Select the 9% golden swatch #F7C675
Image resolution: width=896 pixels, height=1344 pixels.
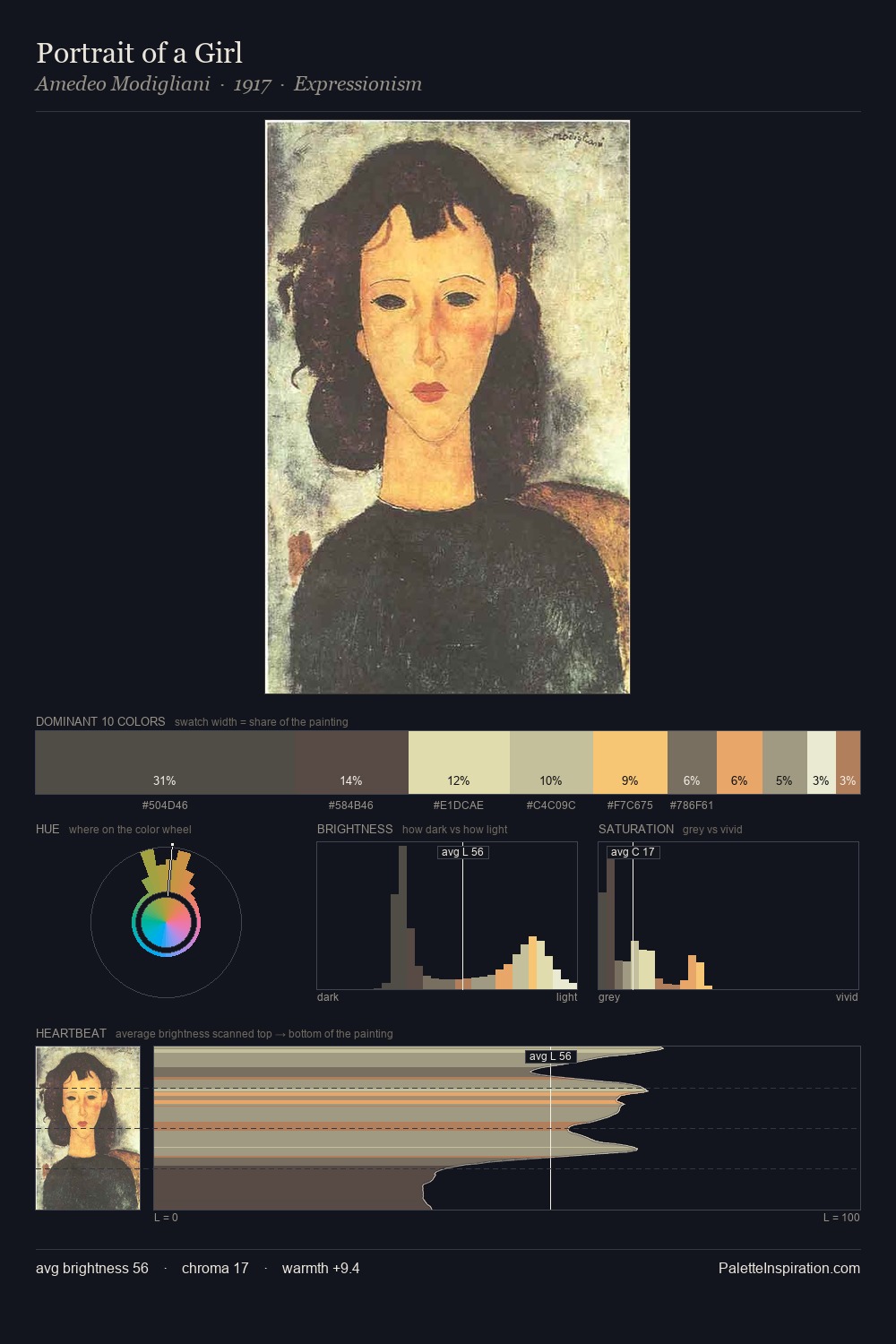630,762
